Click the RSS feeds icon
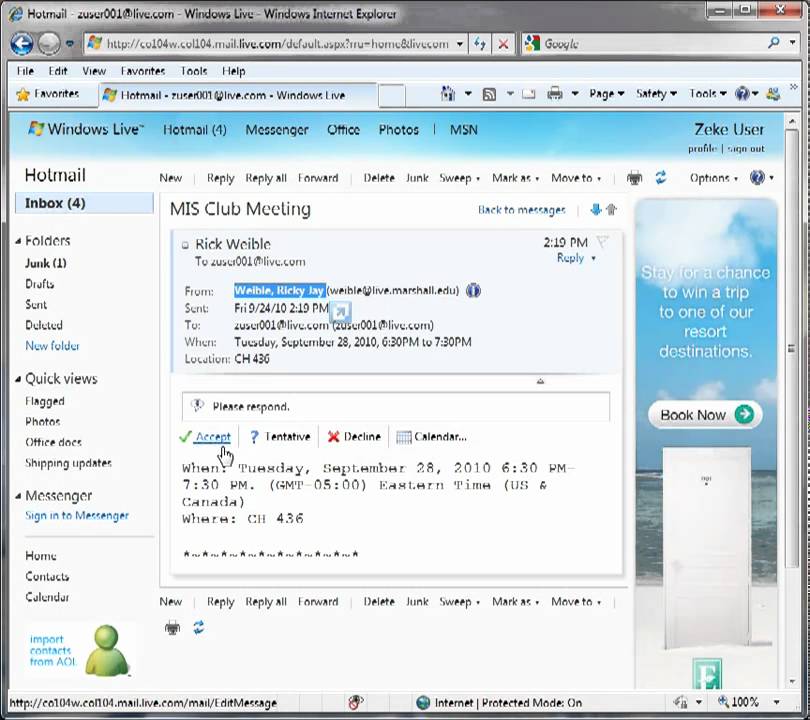 tap(489, 94)
